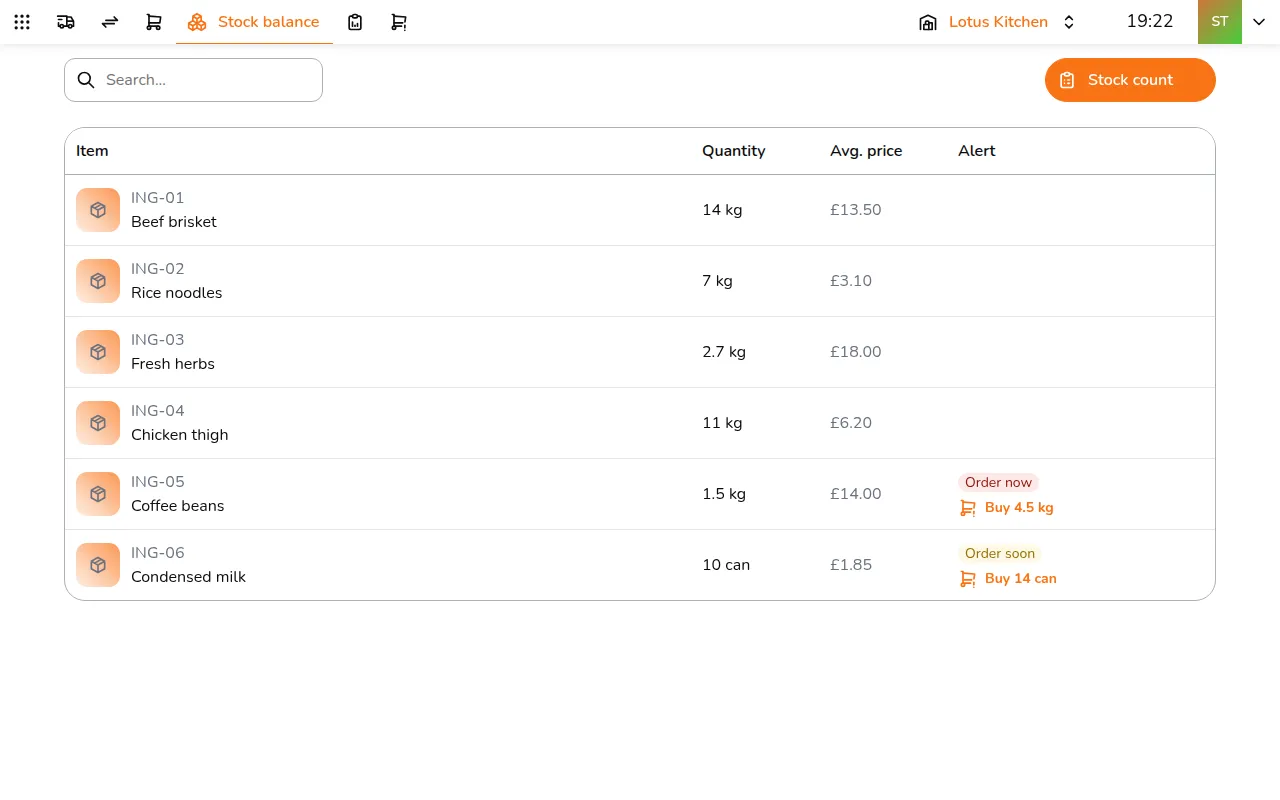Click the magnifier search icon
Image resolution: width=1280 pixels, height=800 pixels.
86,80
